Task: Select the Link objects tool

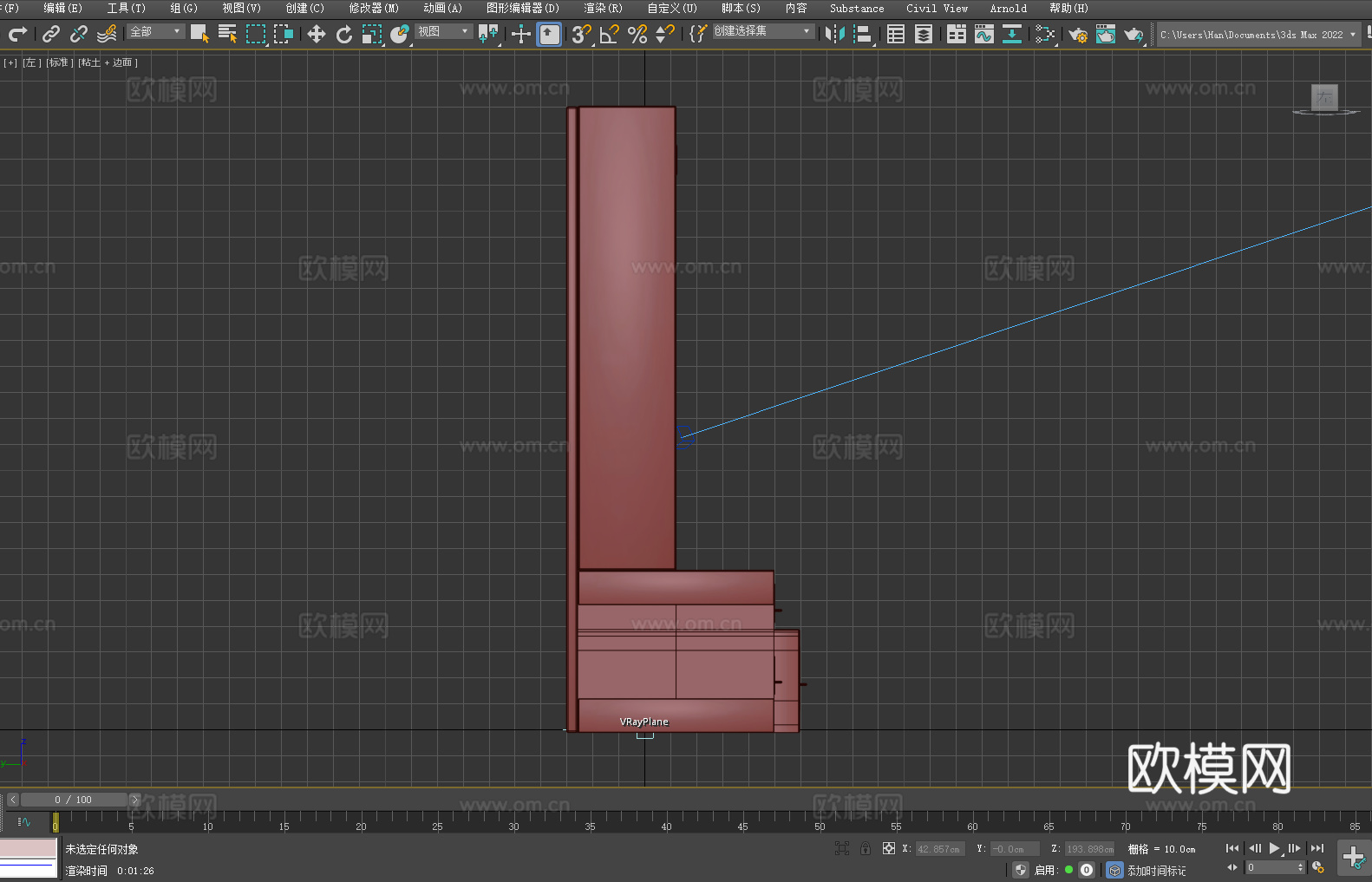Action: pyautogui.click(x=51, y=34)
